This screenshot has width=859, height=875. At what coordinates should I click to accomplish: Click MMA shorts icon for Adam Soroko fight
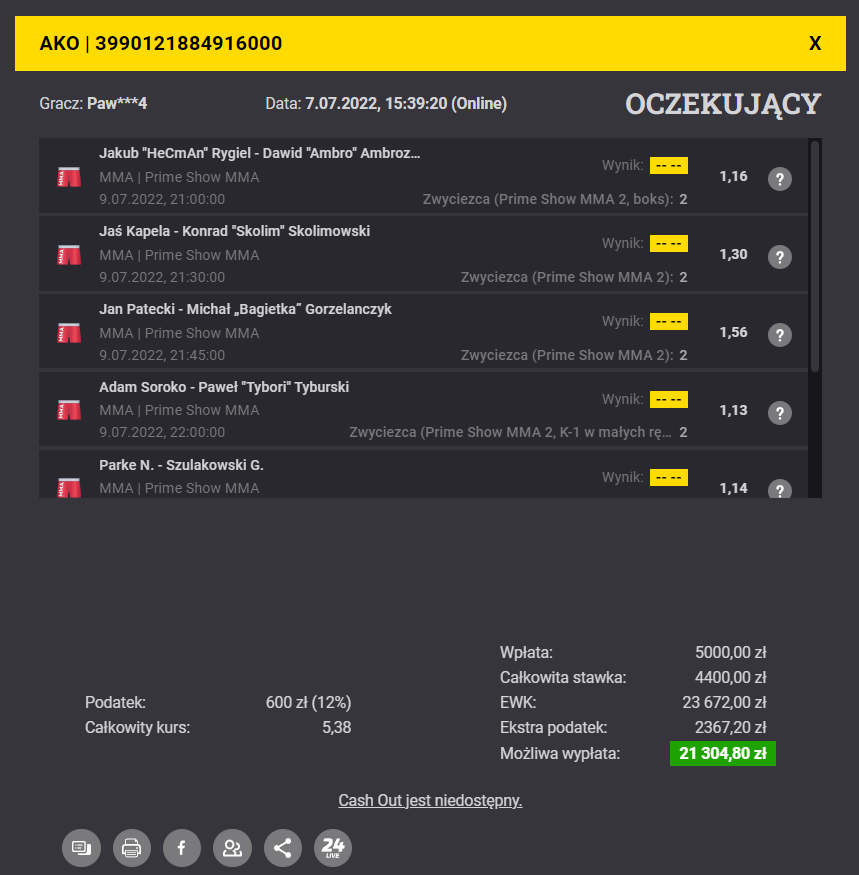click(69, 410)
